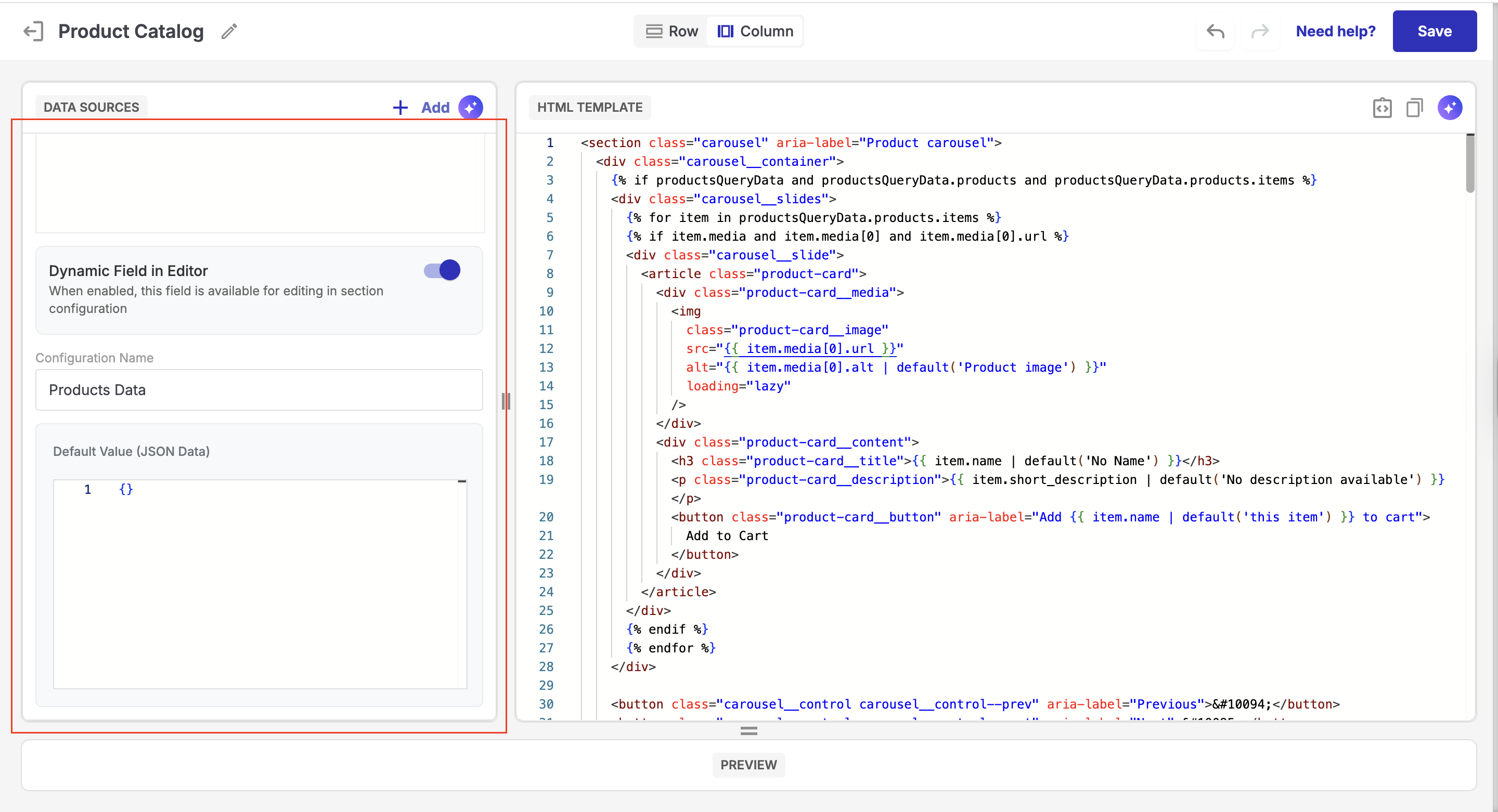Open the Need help? link

pyautogui.click(x=1335, y=31)
